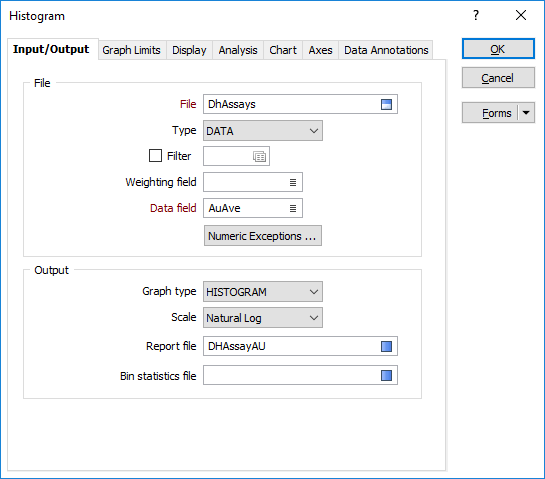Click the Numeric Exceptions button

(x=263, y=236)
